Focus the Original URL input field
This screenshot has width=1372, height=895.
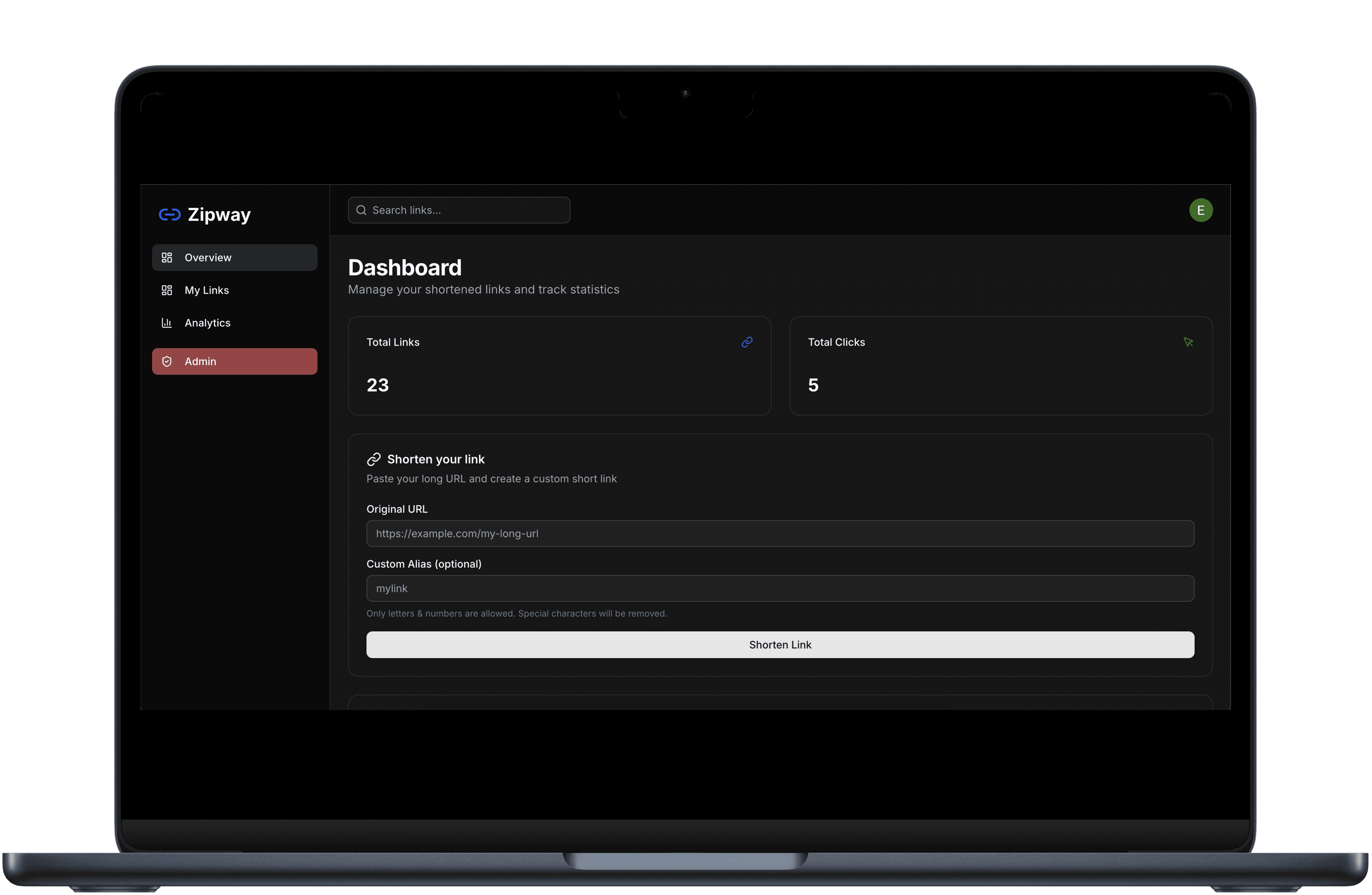pyautogui.click(x=780, y=534)
